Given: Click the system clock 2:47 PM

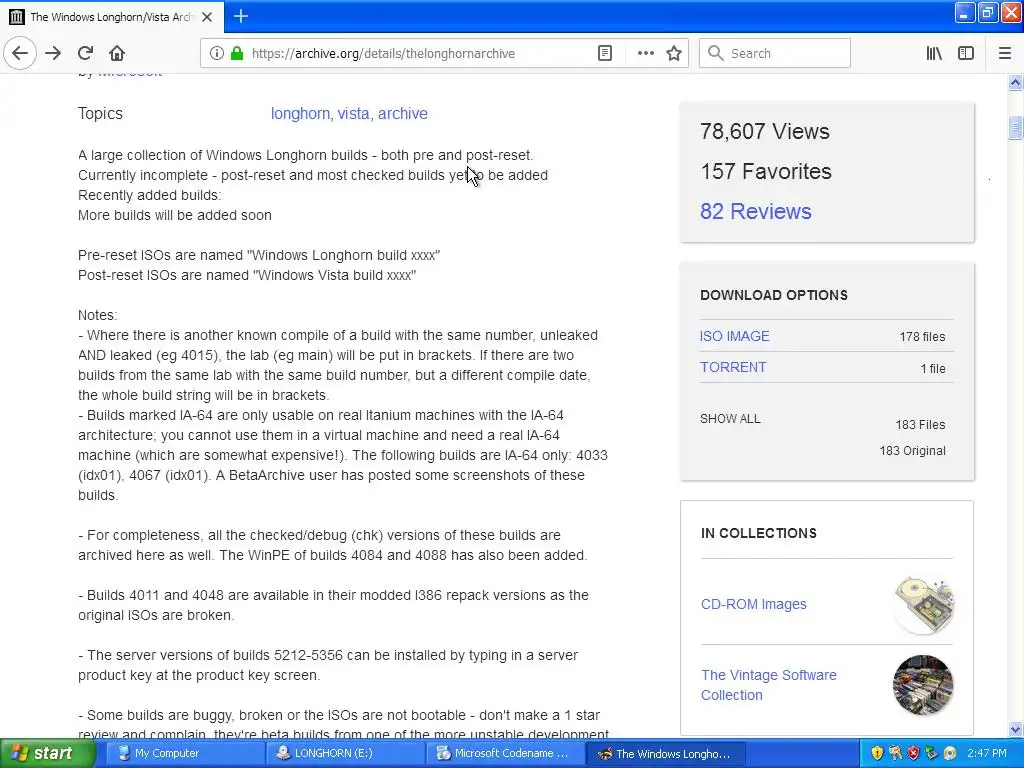Looking at the screenshot, I should tap(987, 753).
